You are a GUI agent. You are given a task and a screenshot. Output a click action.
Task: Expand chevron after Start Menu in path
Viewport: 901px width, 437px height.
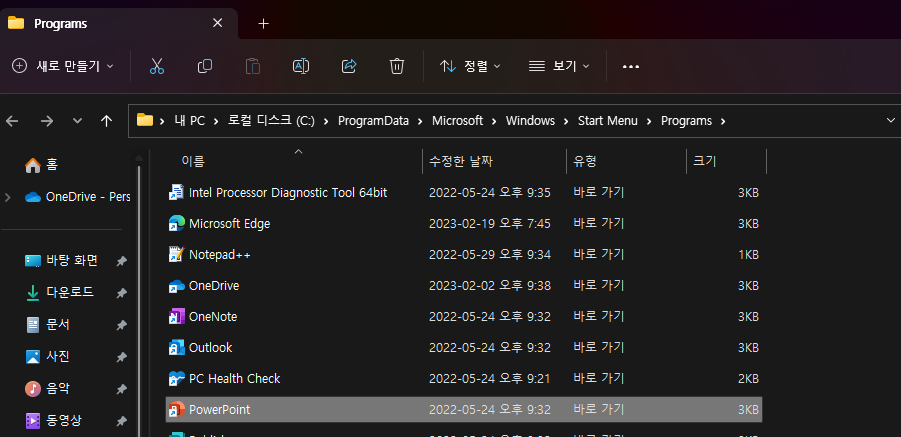click(650, 121)
